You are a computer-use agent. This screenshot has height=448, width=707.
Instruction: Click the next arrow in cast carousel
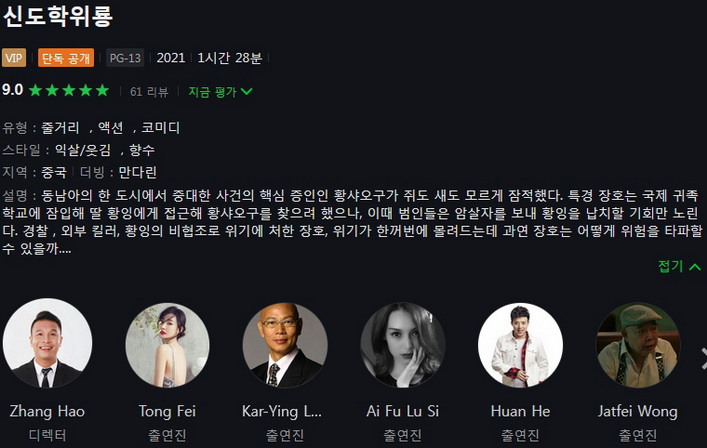[x=703, y=358]
